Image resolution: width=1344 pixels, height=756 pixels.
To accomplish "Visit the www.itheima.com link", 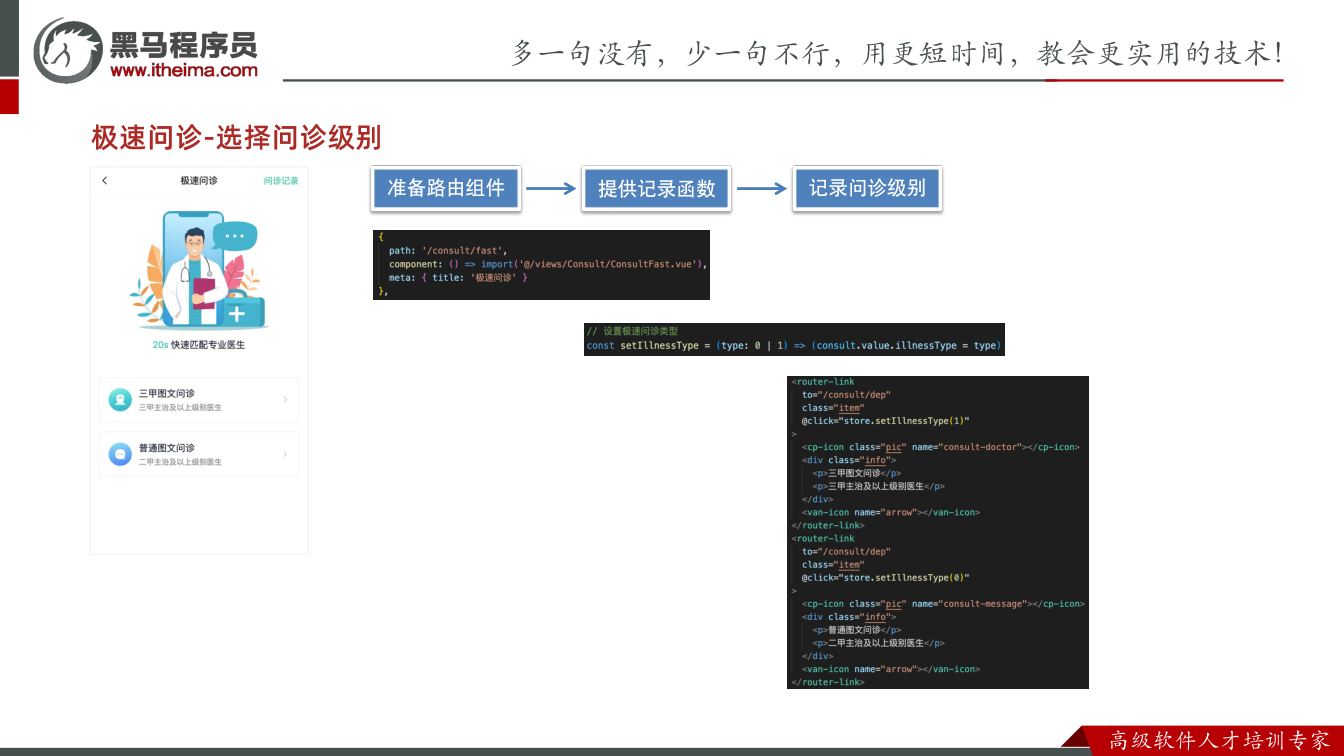I will (x=184, y=70).
